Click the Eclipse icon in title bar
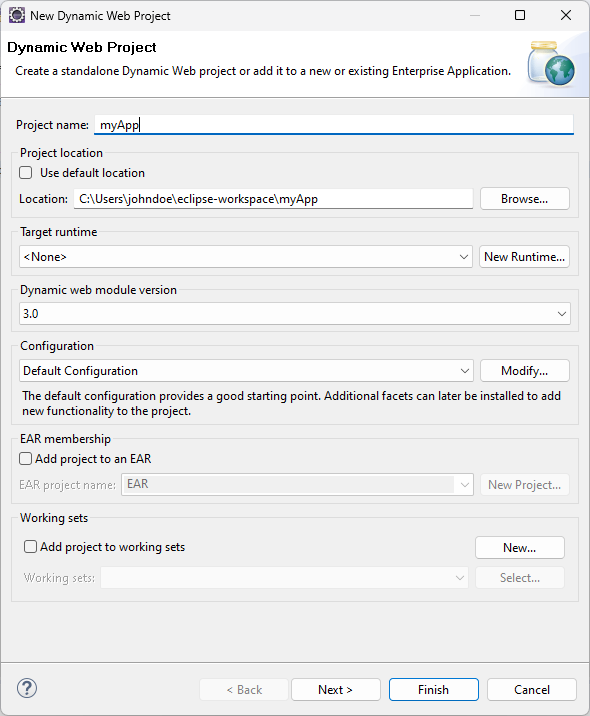 [x=17, y=15]
